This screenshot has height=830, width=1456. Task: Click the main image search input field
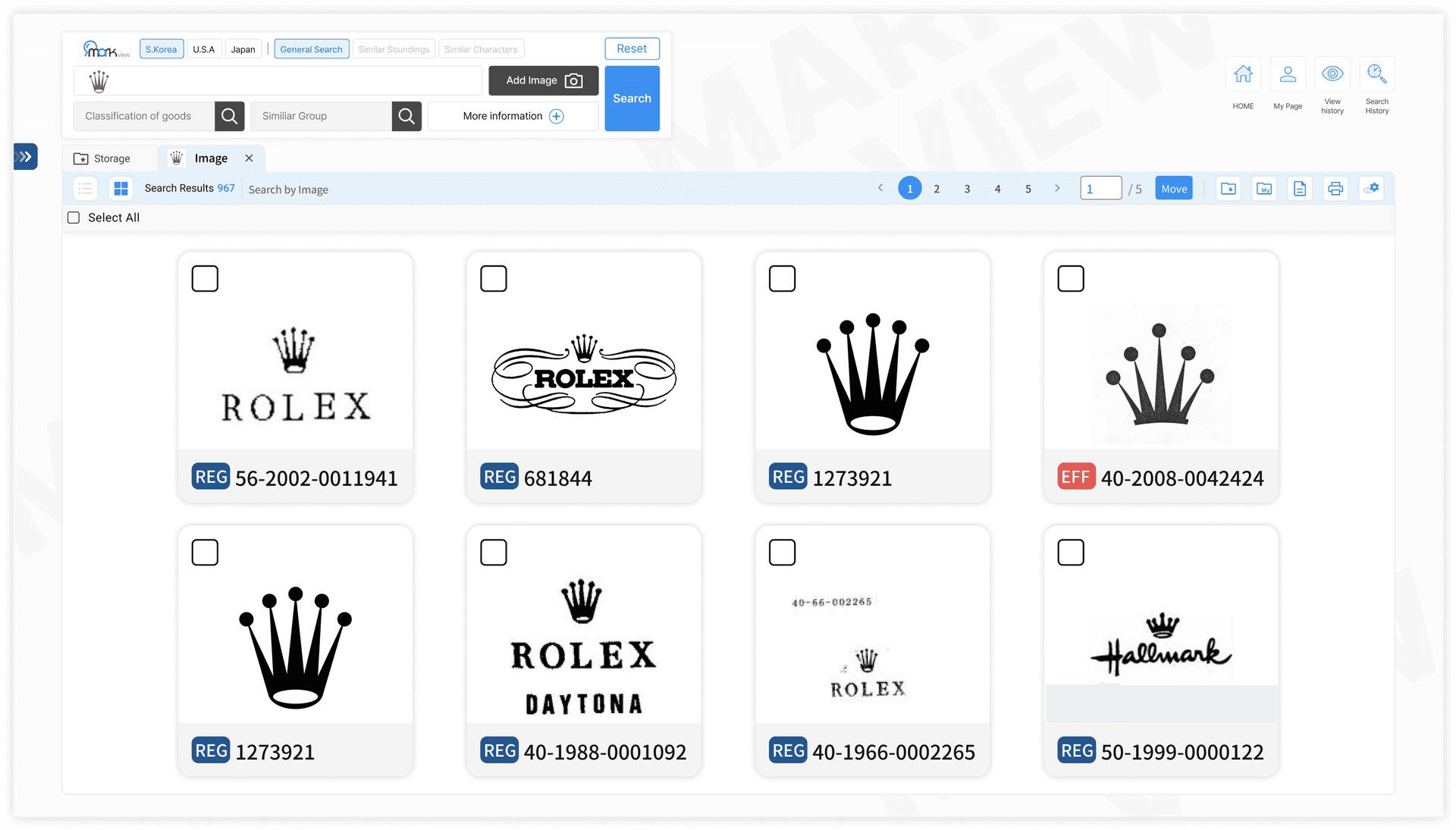[278, 80]
